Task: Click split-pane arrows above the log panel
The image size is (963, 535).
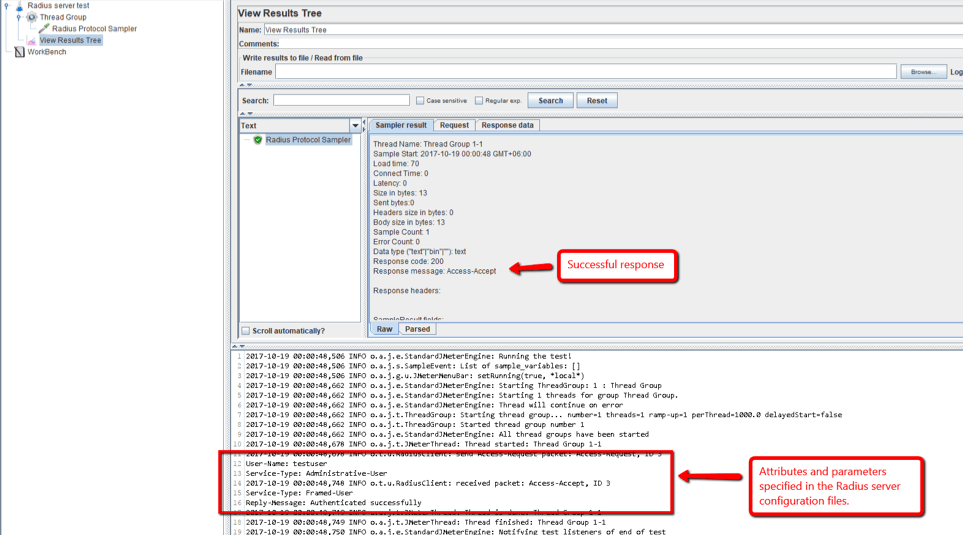Action: click(x=238, y=346)
